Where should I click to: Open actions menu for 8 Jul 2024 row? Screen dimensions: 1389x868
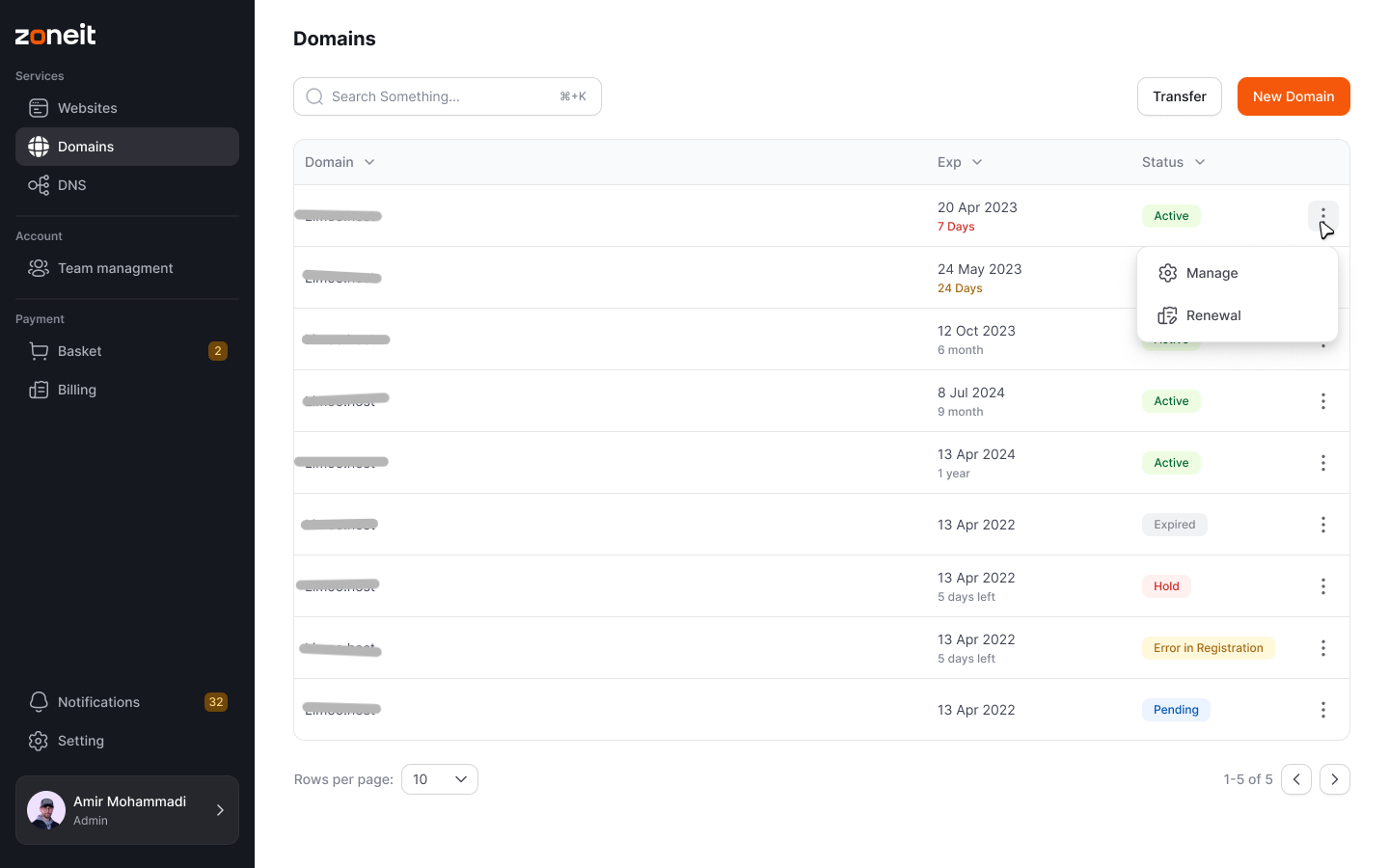tap(1323, 401)
